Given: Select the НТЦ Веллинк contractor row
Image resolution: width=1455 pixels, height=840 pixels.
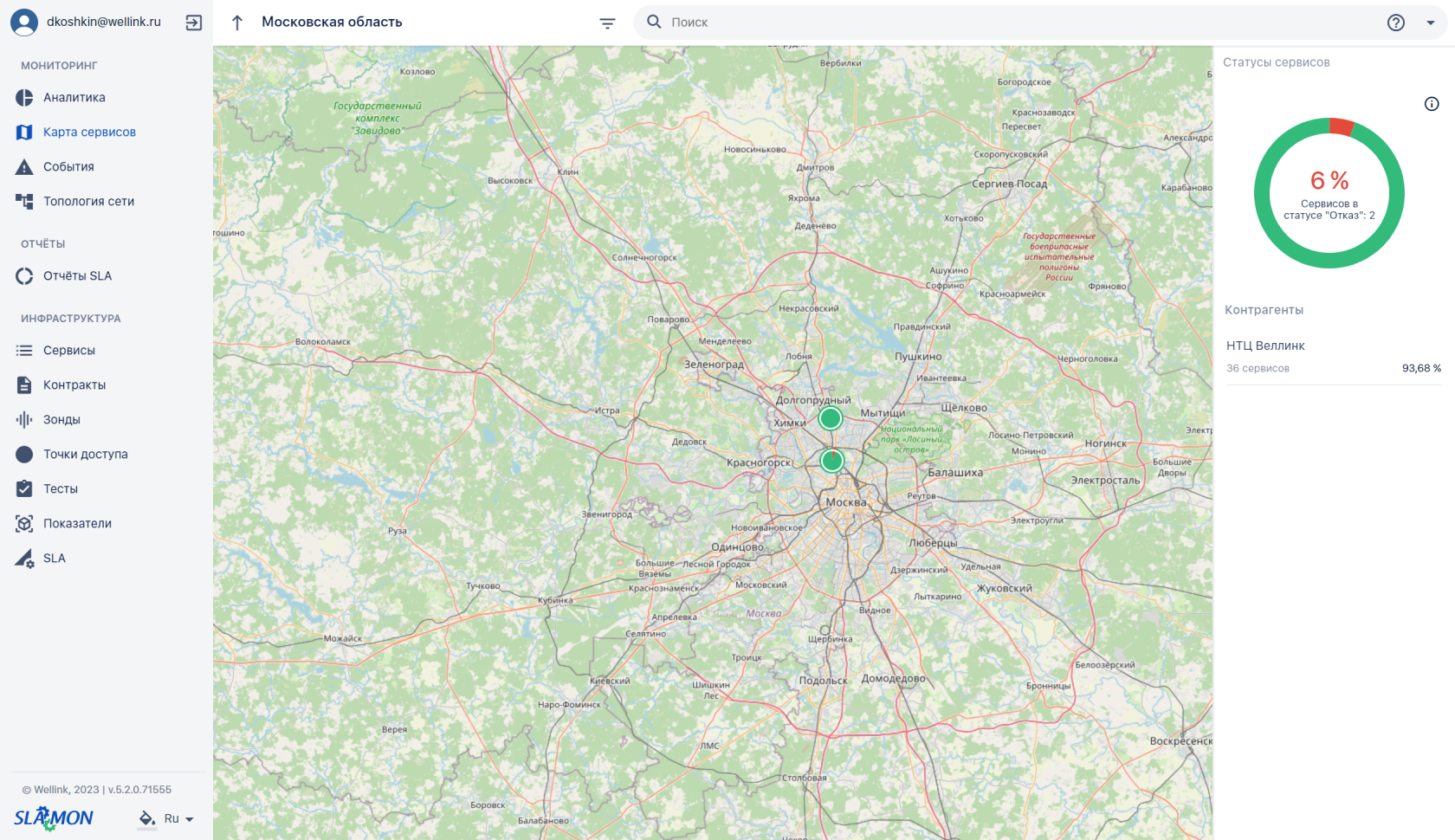Looking at the screenshot, I should [x=1334, y=357].
